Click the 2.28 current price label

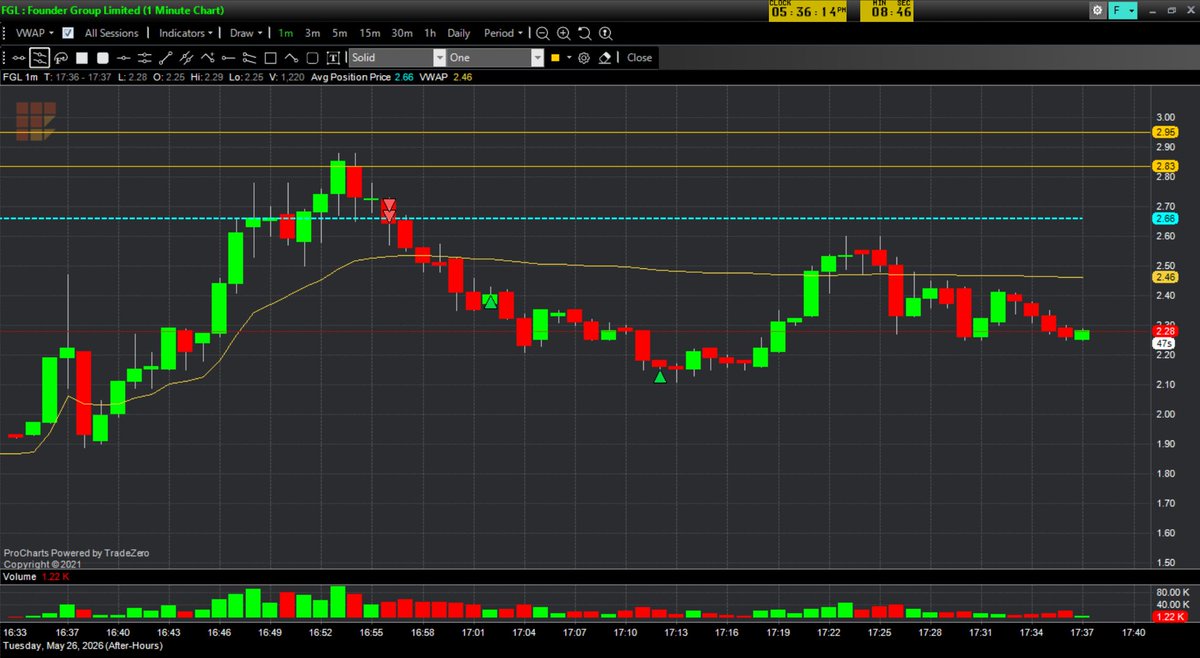point(1166,331)
